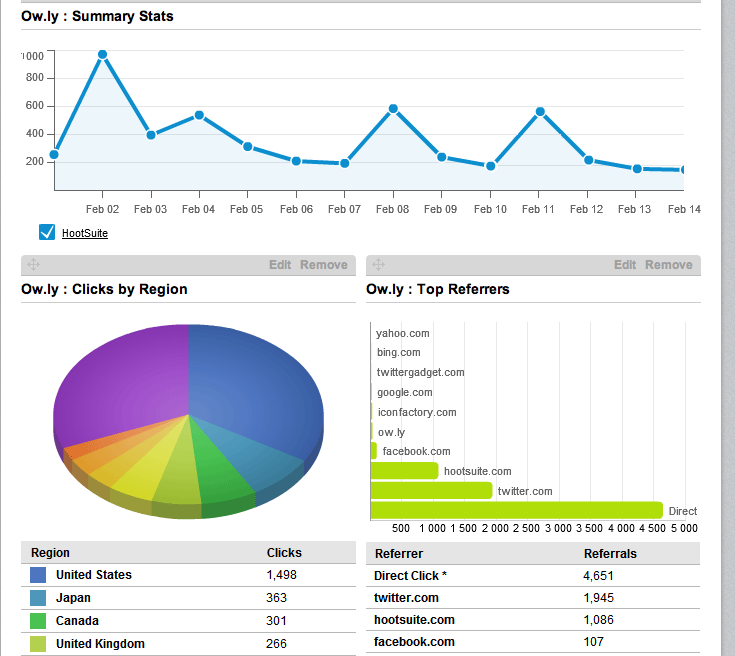735x656 pixels.
Task: Click the iconfactory.com chart label
Action: [417, 412]
